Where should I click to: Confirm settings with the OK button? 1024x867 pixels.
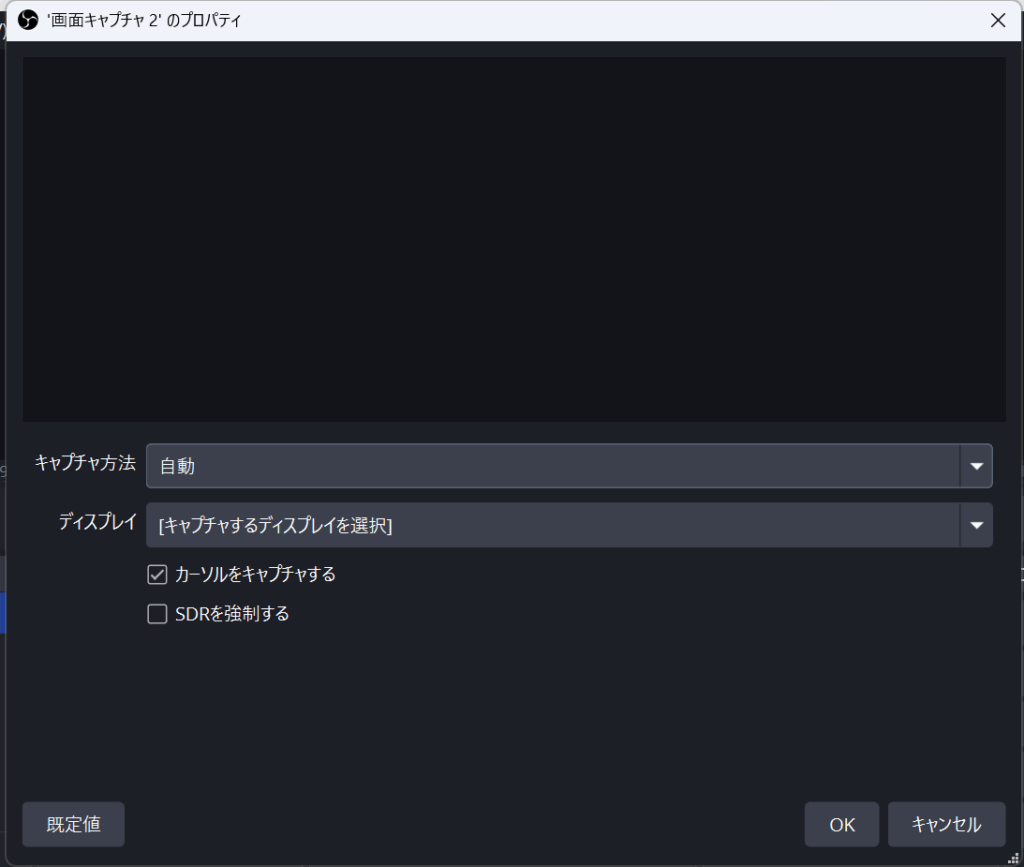(842, 825)
